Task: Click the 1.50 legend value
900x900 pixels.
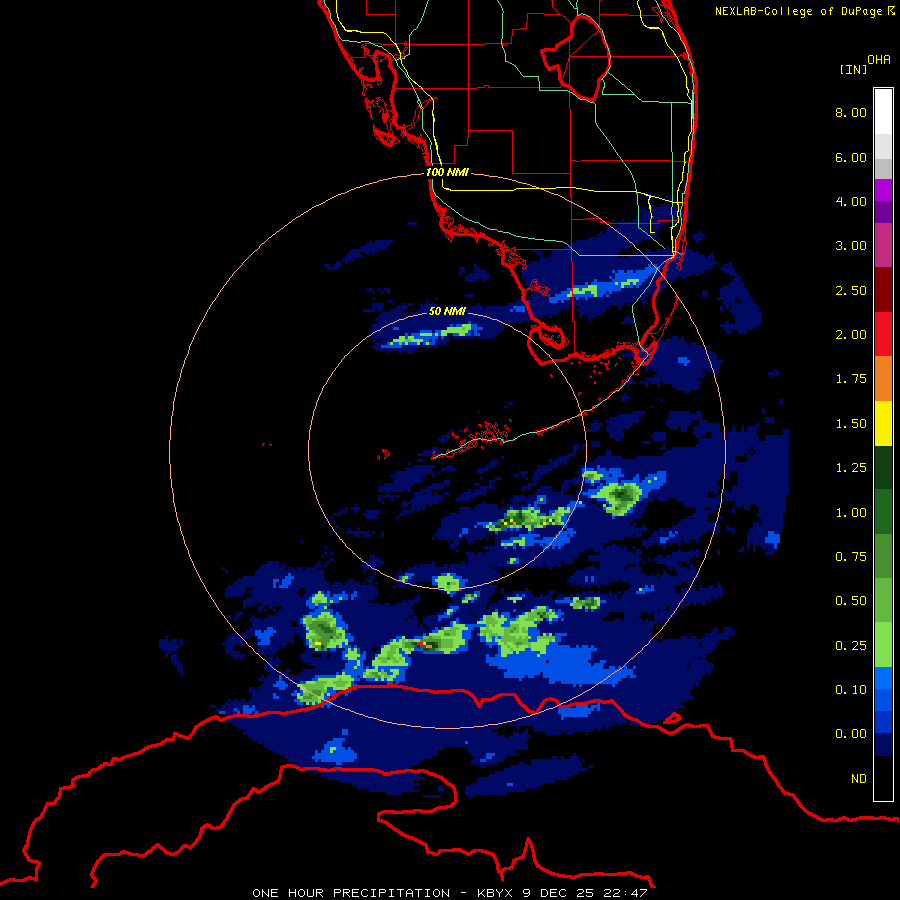Action: point(851,424)
